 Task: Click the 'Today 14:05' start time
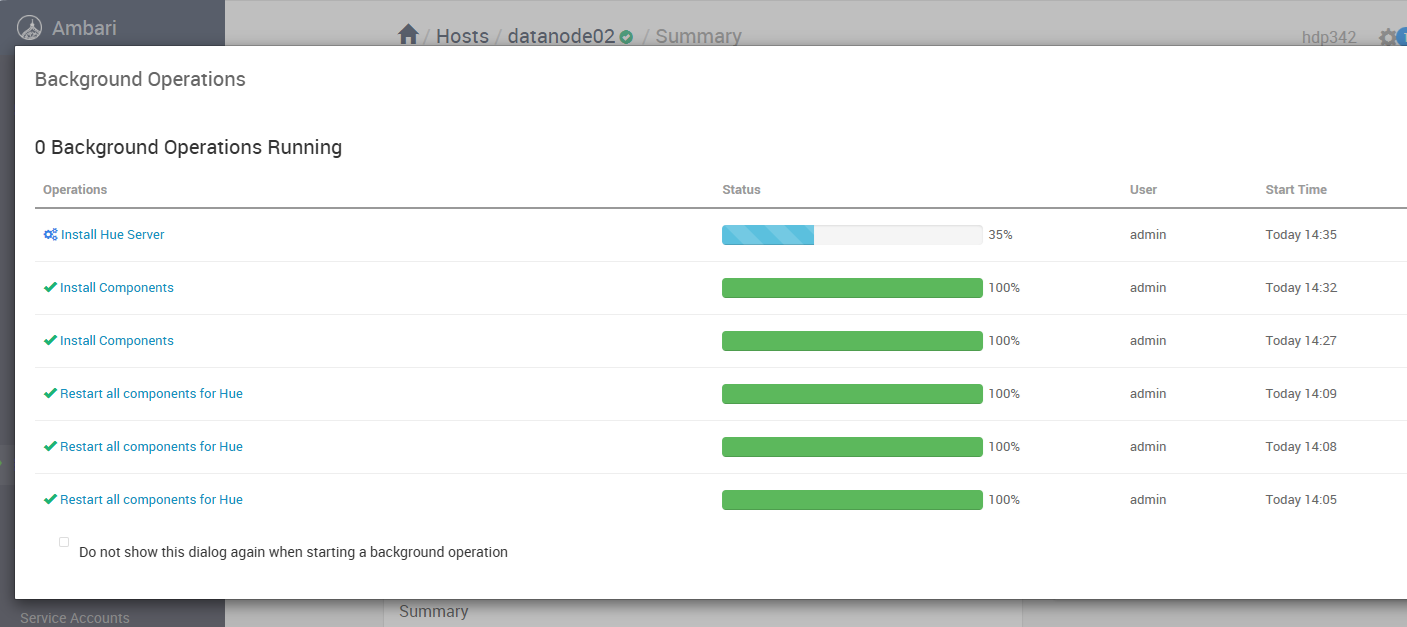click(1301, 500)
